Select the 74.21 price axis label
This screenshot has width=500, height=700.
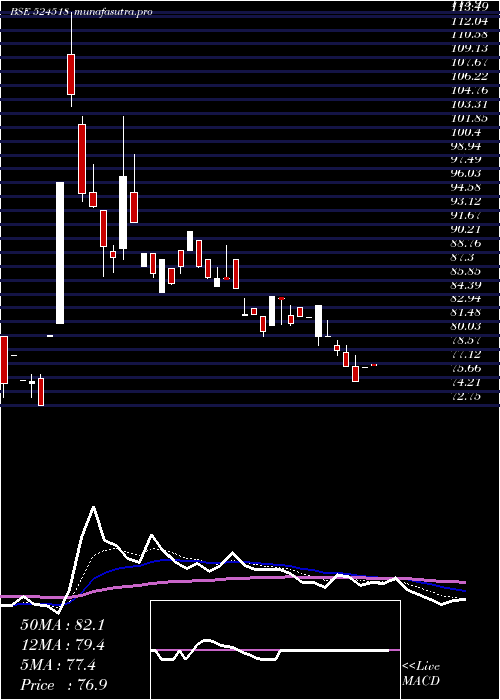tap(467, 383)
